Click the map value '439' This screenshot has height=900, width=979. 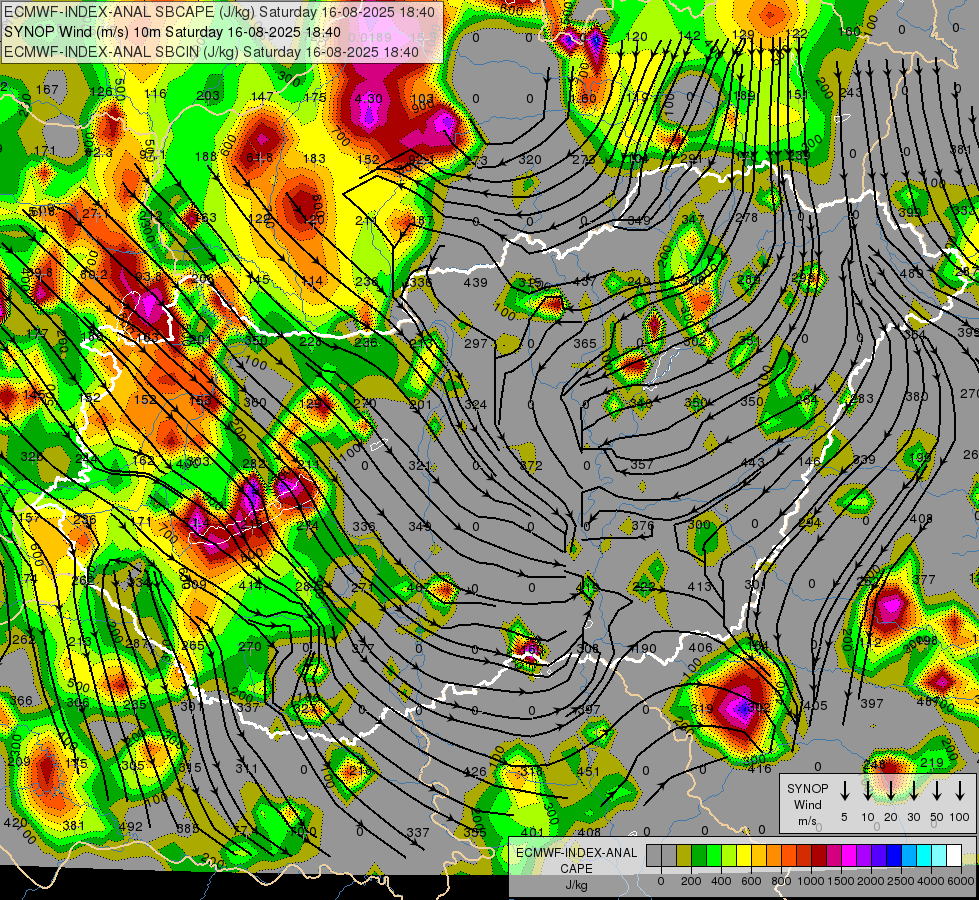475,282
